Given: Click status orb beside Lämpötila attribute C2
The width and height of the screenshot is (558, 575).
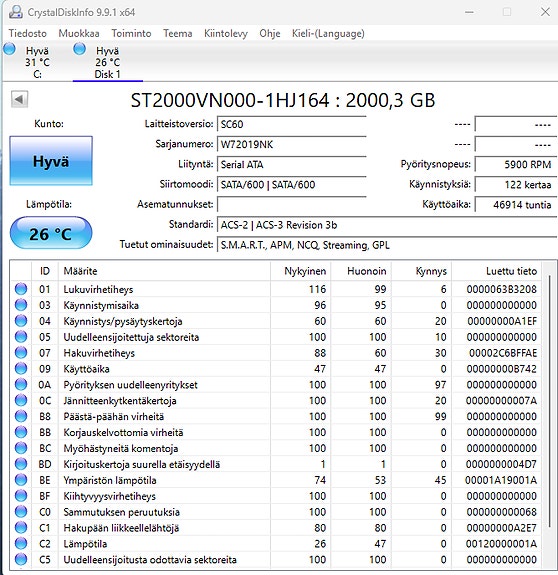Looking at the screenshot, I should point(21,543).
